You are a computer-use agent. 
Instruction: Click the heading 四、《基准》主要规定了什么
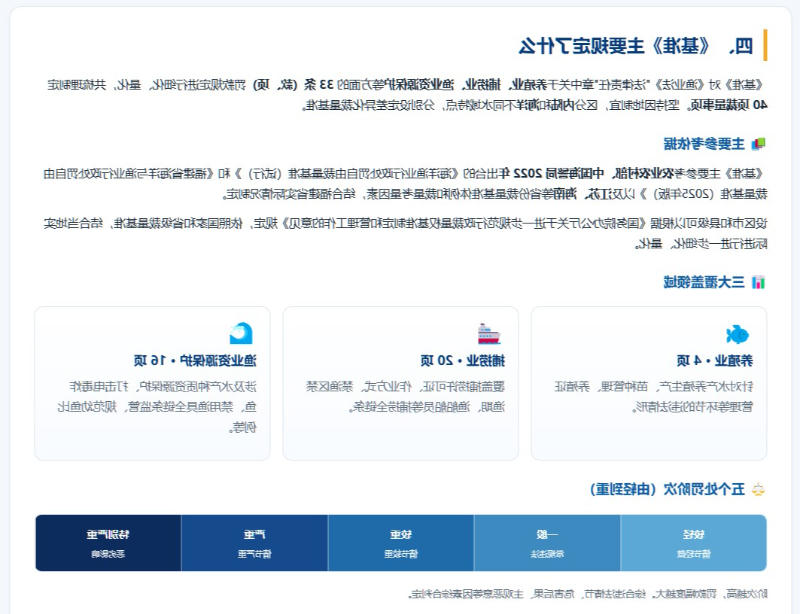(636, 46)
